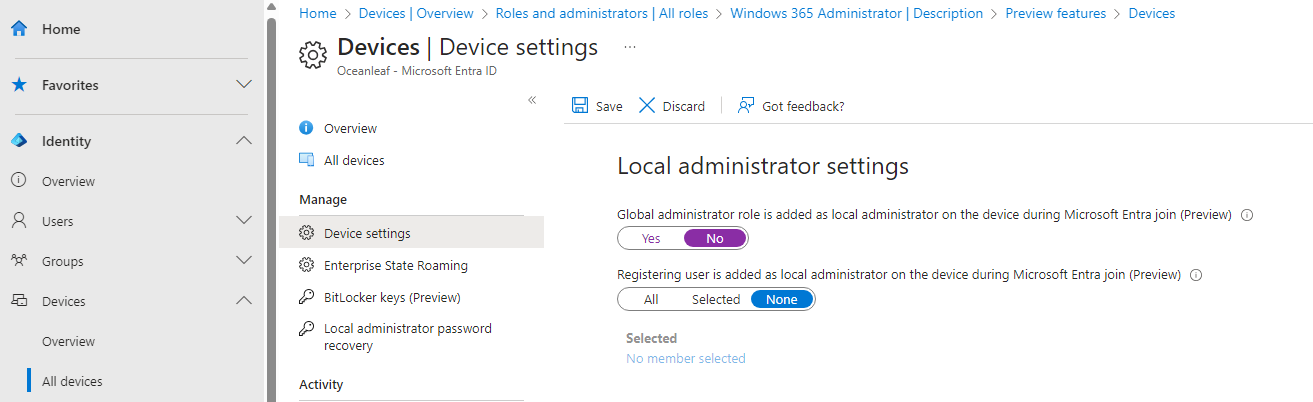Viewport: 1313px width, 402px height.
Task: Open the more options ellipsis by title
Action: 629,47
